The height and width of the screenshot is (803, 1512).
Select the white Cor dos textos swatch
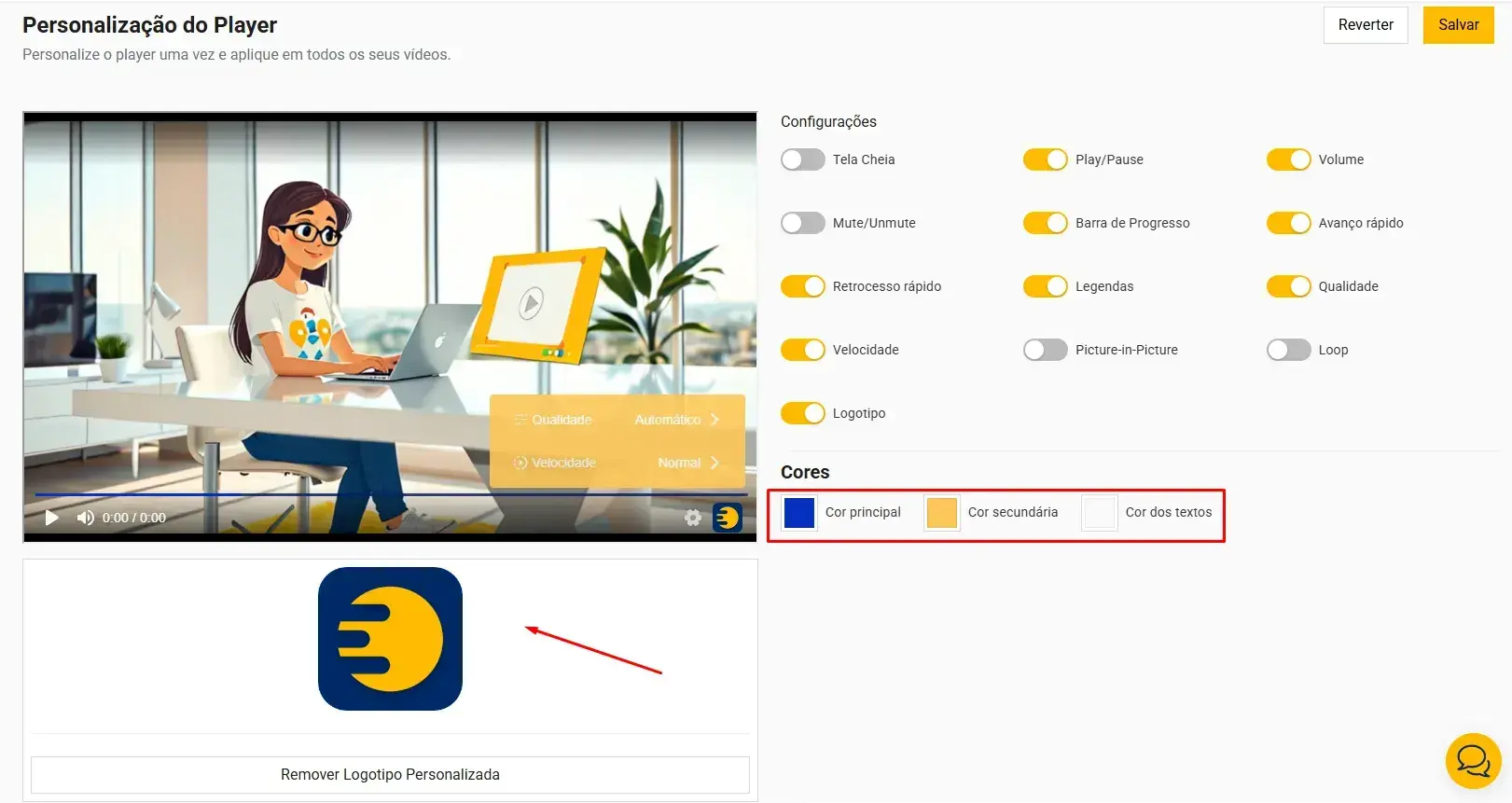point(1099,513)
